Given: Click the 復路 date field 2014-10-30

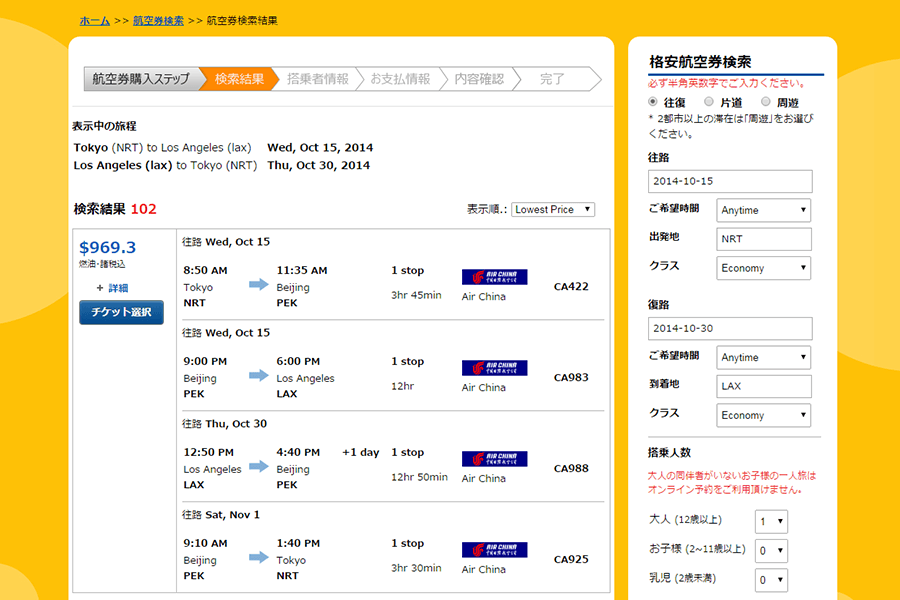Looking at the screenshot, I should [730, 328].
